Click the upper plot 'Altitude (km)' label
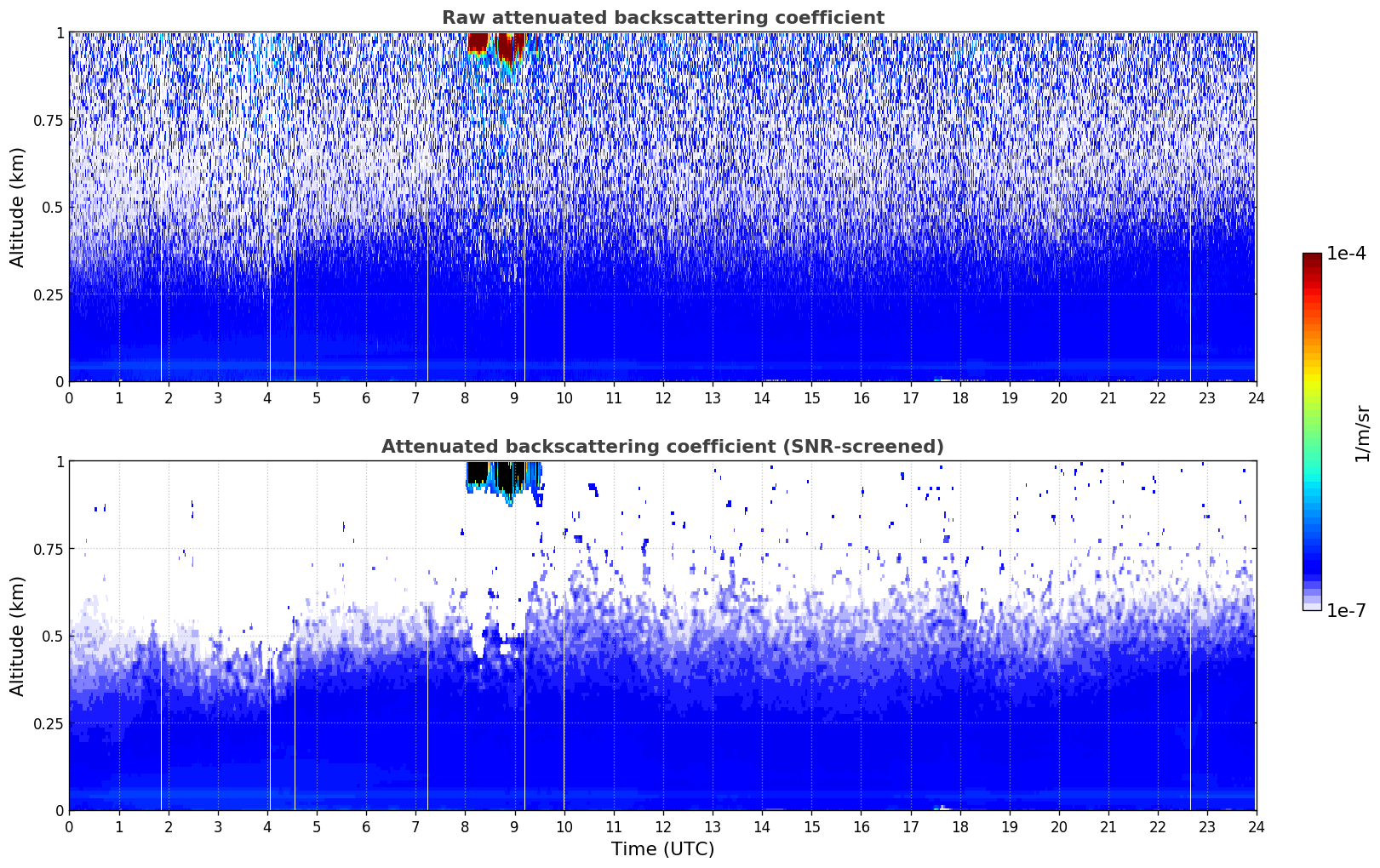The width and height of the screenshot is (1380, 868). click(x=18, y=207)
